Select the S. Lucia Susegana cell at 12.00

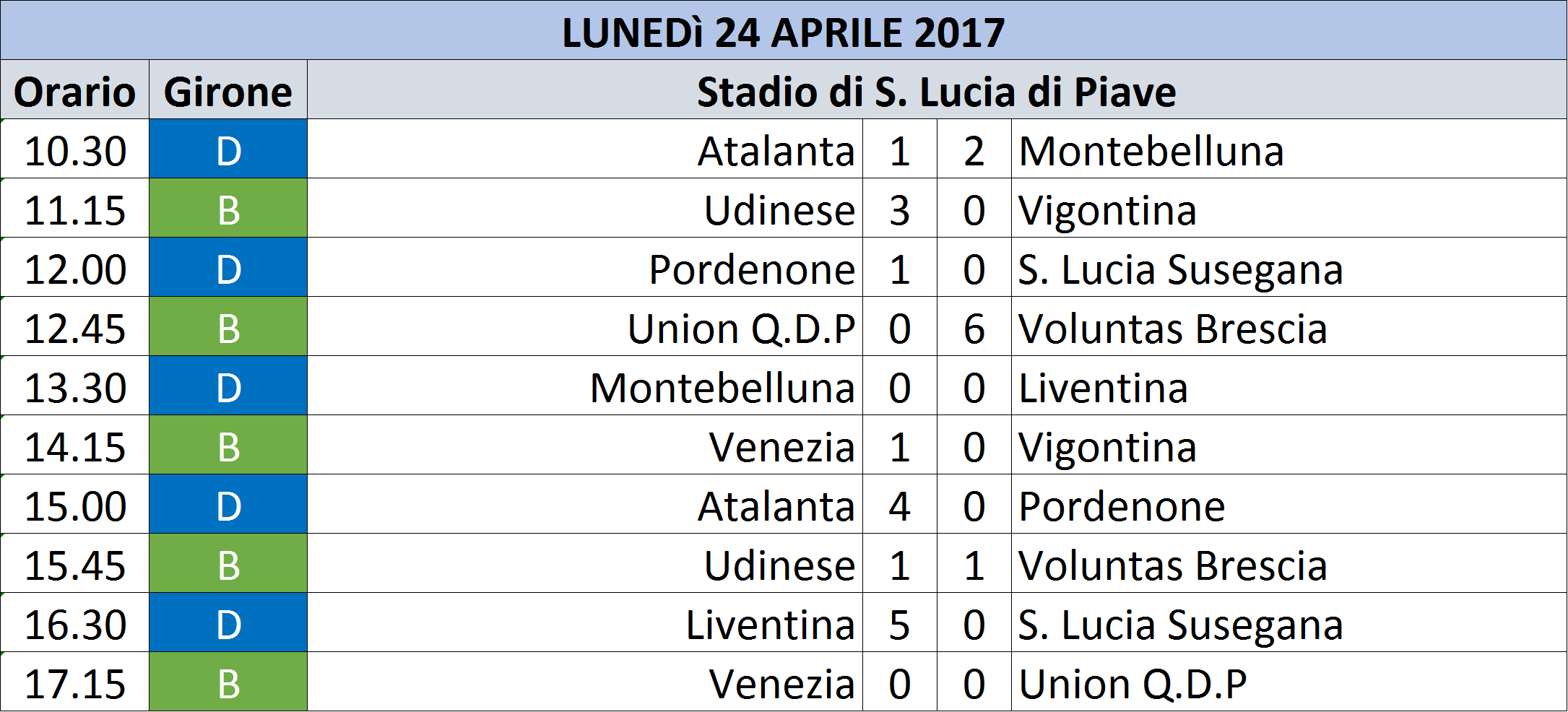tap(1289, 267)
